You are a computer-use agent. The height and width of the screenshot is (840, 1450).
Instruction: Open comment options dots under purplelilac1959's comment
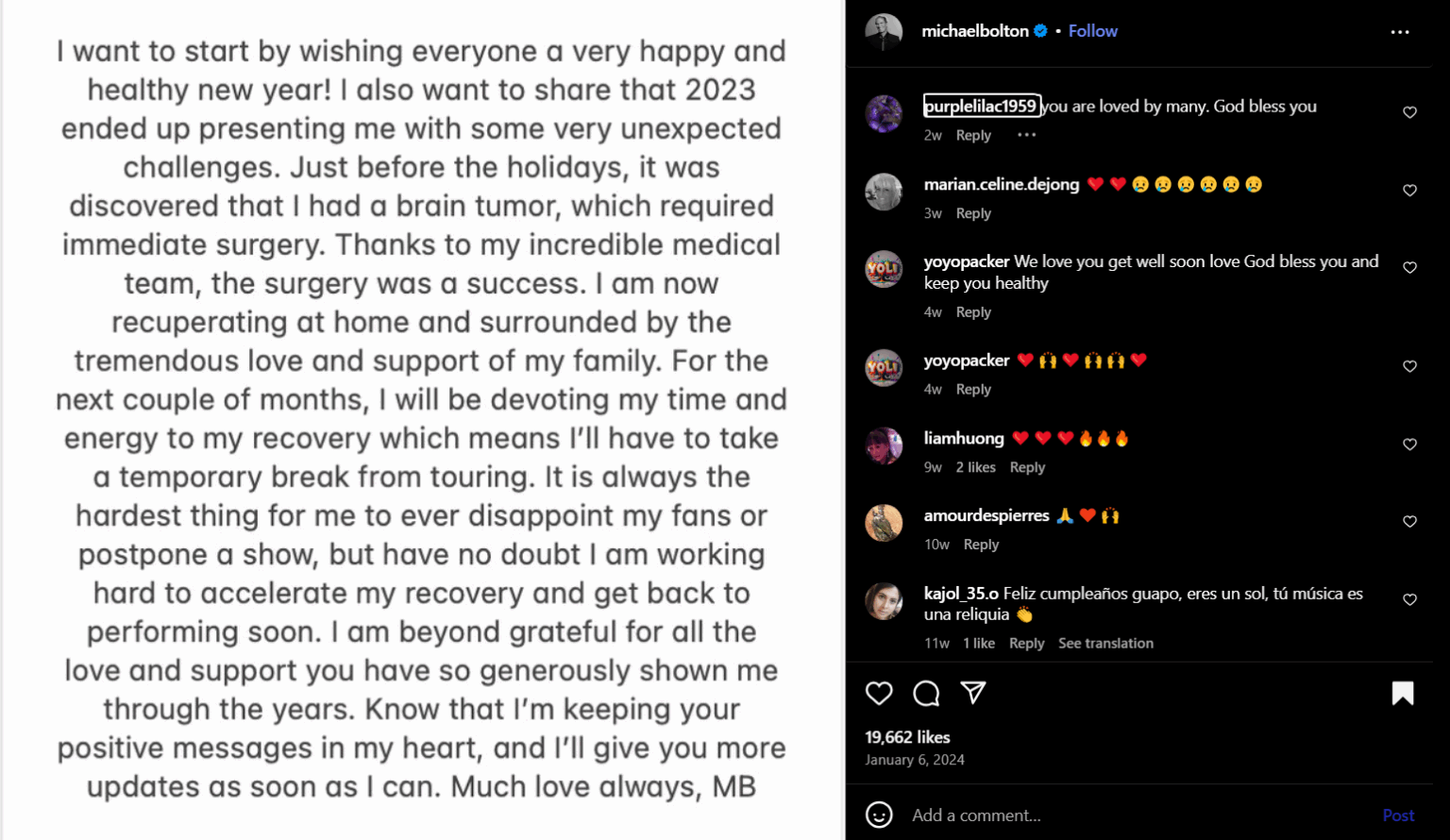(1026, 135)
